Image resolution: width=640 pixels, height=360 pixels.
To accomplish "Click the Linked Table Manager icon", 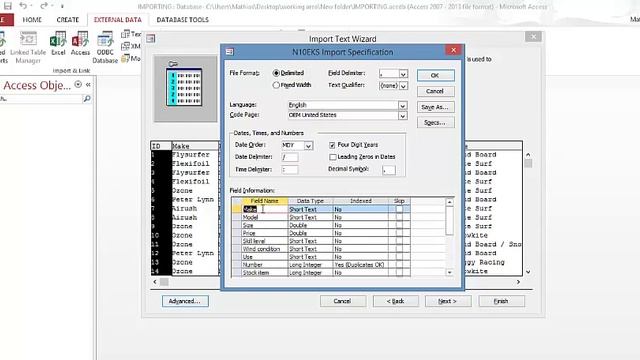I will (28, 40).
